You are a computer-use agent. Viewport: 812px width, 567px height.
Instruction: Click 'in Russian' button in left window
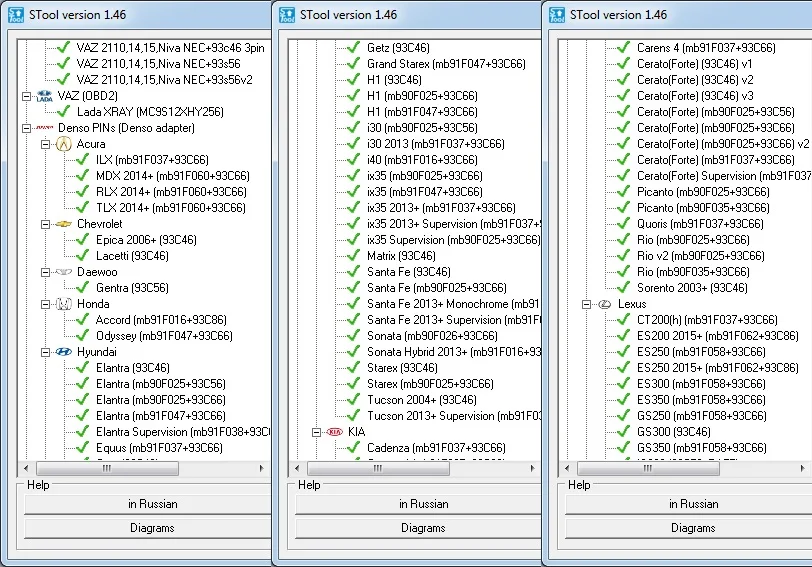[148, 504]
